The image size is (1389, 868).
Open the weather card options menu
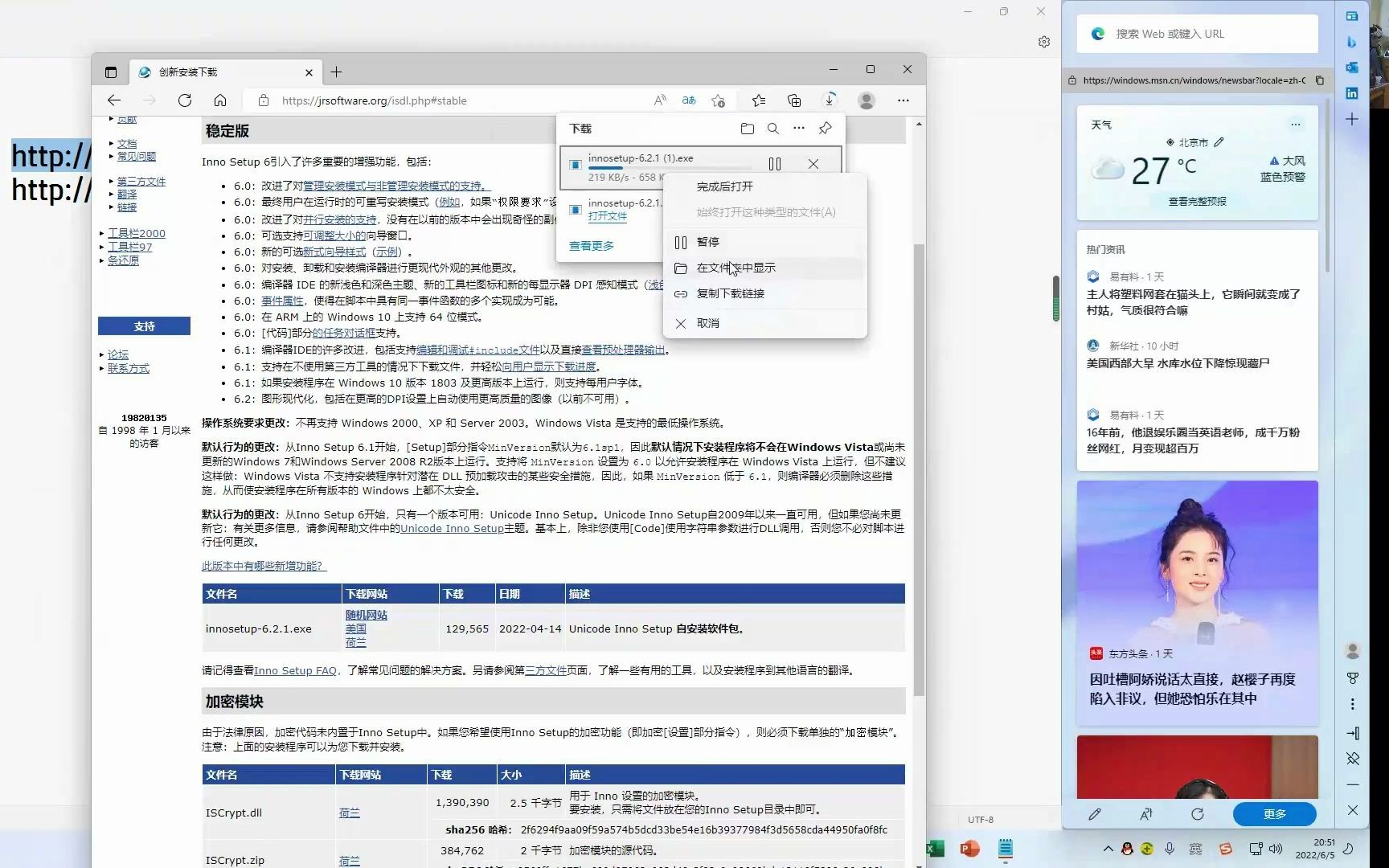pyautogui.click(x=1296, y=125)
